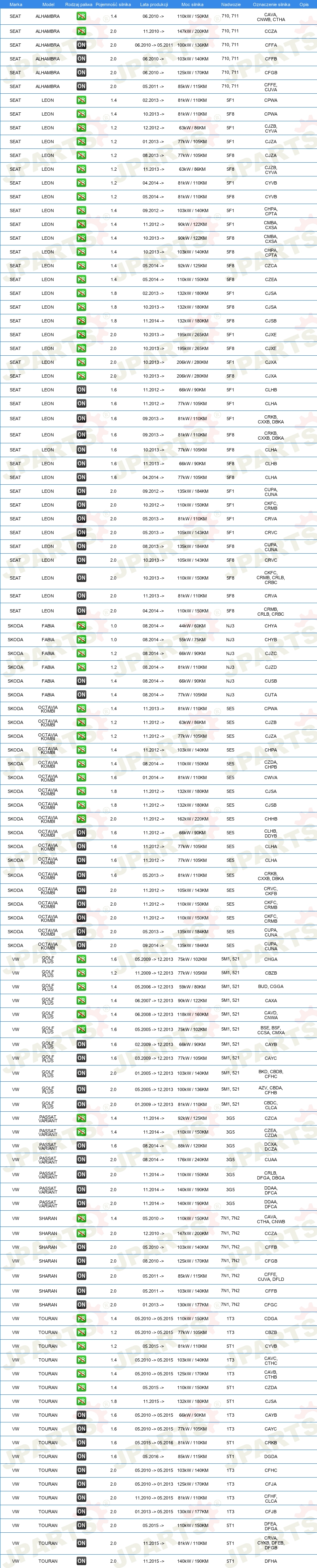Click the diesel icon in Golf Plus CAYB row
317x1568 pixels.
point(81,1044)
